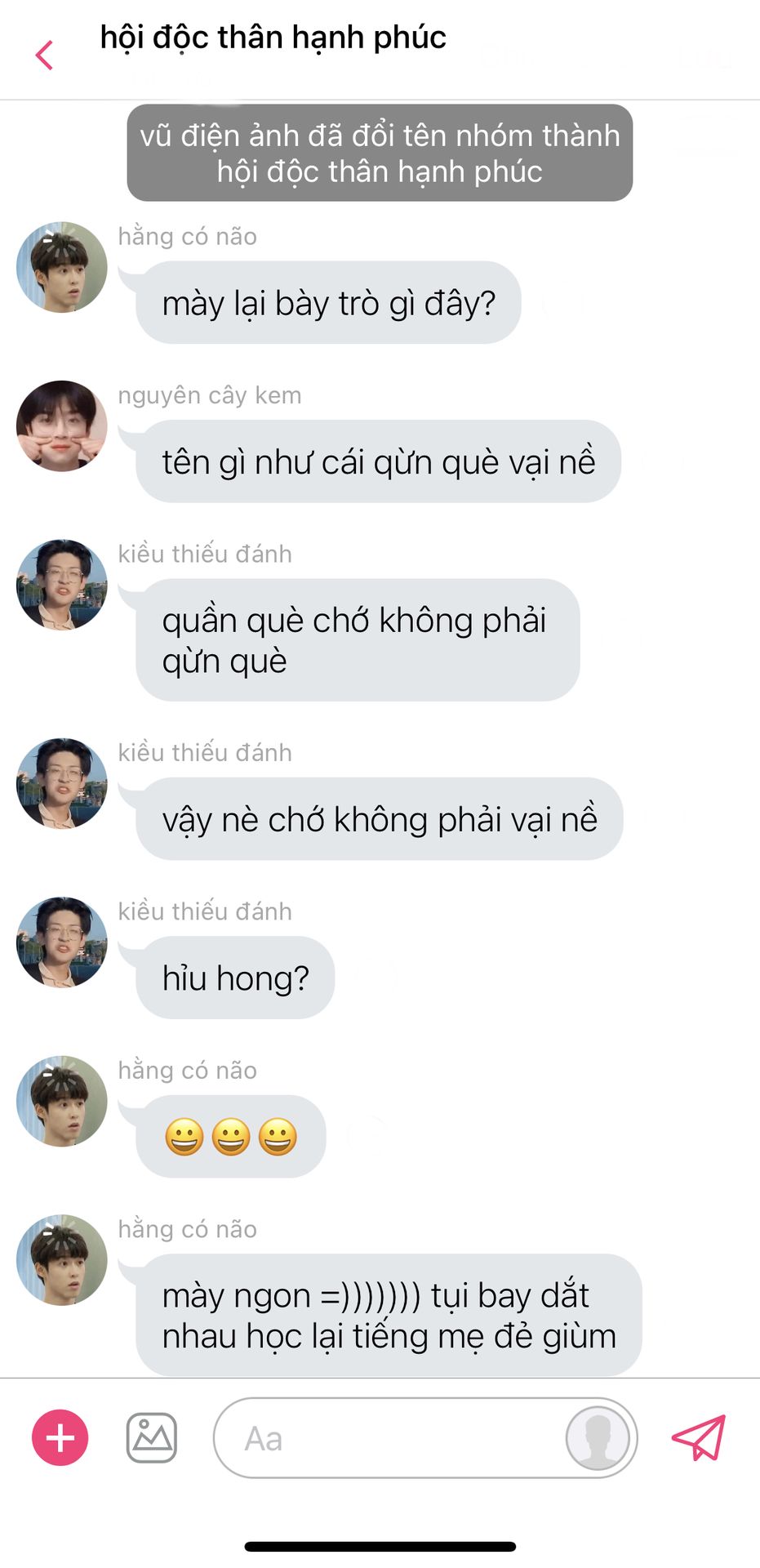Select message 'vậy nè chớ không phải vại nề'
The height and width of the screenshot is (1568, 760).
click(x=380, y=819)
